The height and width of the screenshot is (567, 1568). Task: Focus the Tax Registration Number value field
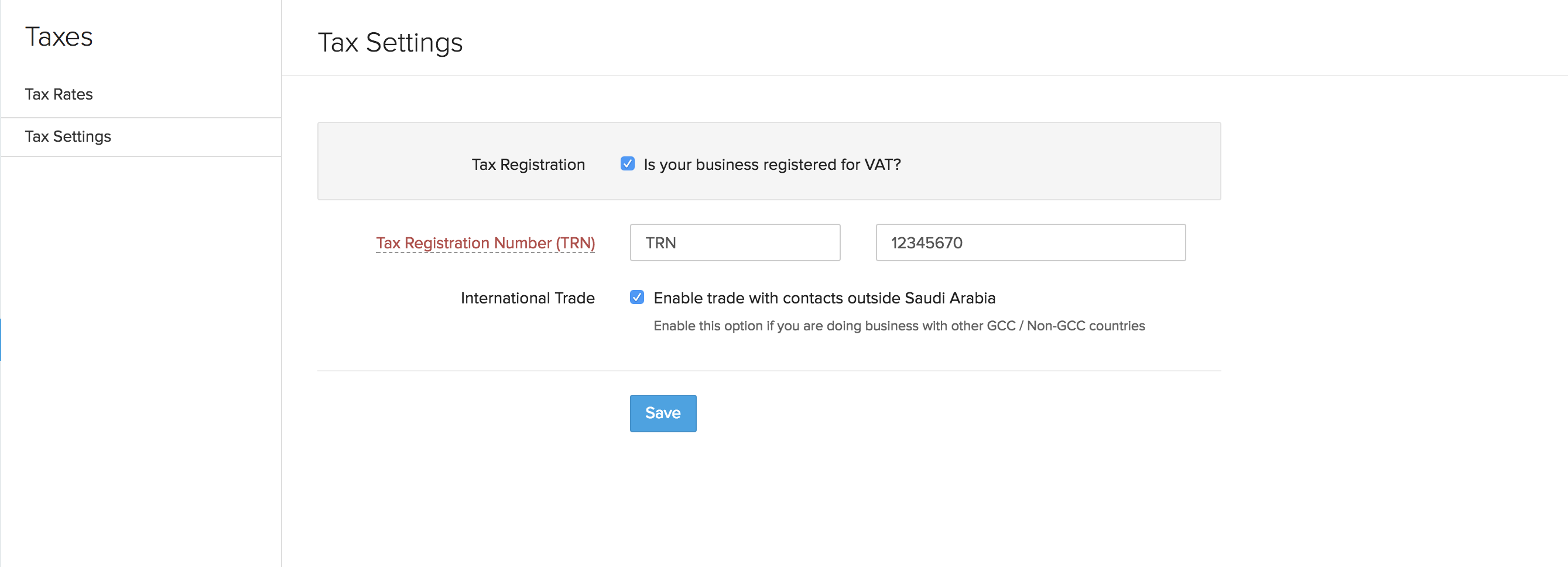point(1030,242)
